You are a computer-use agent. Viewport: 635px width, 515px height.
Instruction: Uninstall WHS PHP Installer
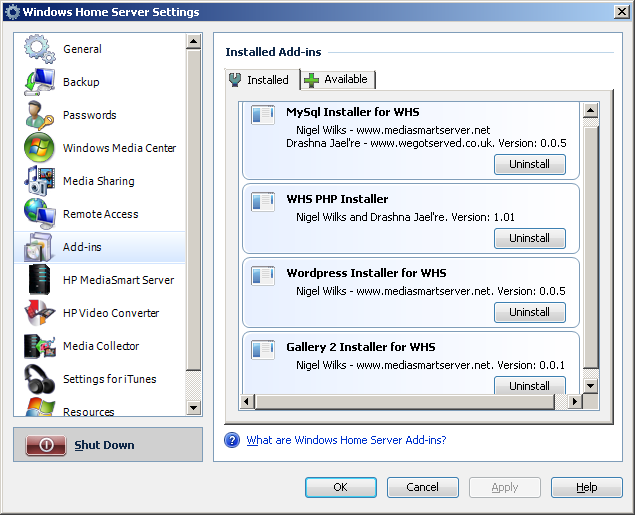point(530,238)
